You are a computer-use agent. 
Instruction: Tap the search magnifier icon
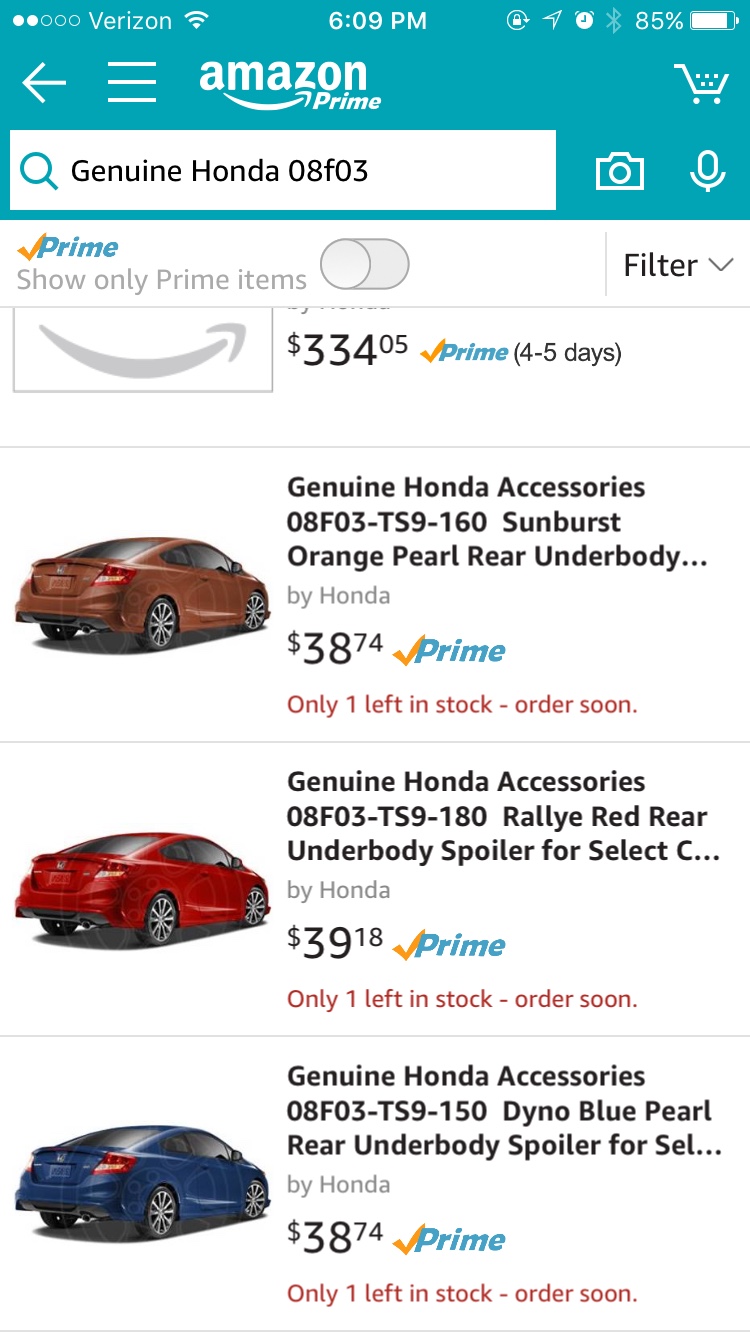38,172
